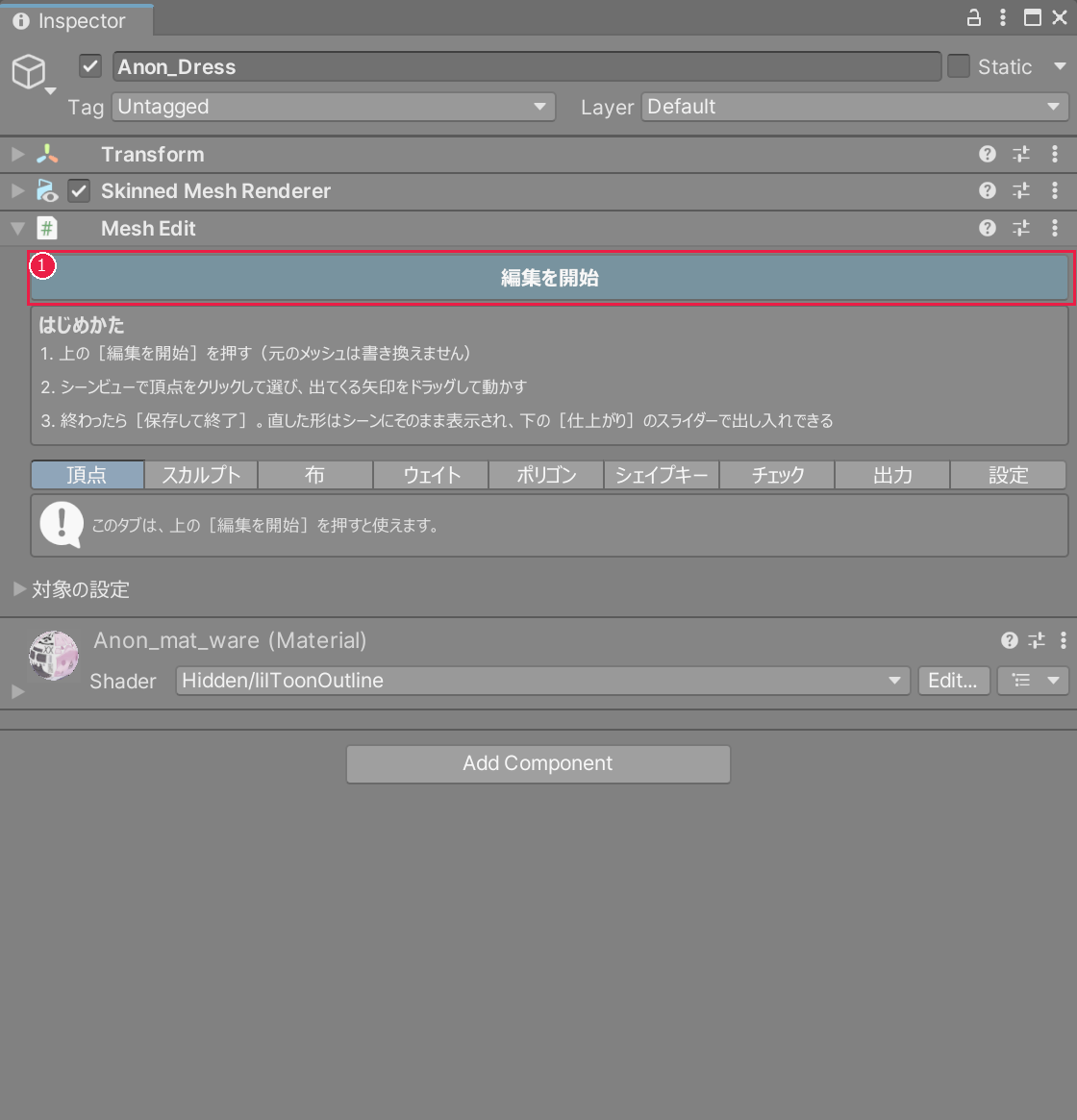Open Anon_mat_ware material more options menu
The image size is (1077, 1120).
(x=1064, y=640)
